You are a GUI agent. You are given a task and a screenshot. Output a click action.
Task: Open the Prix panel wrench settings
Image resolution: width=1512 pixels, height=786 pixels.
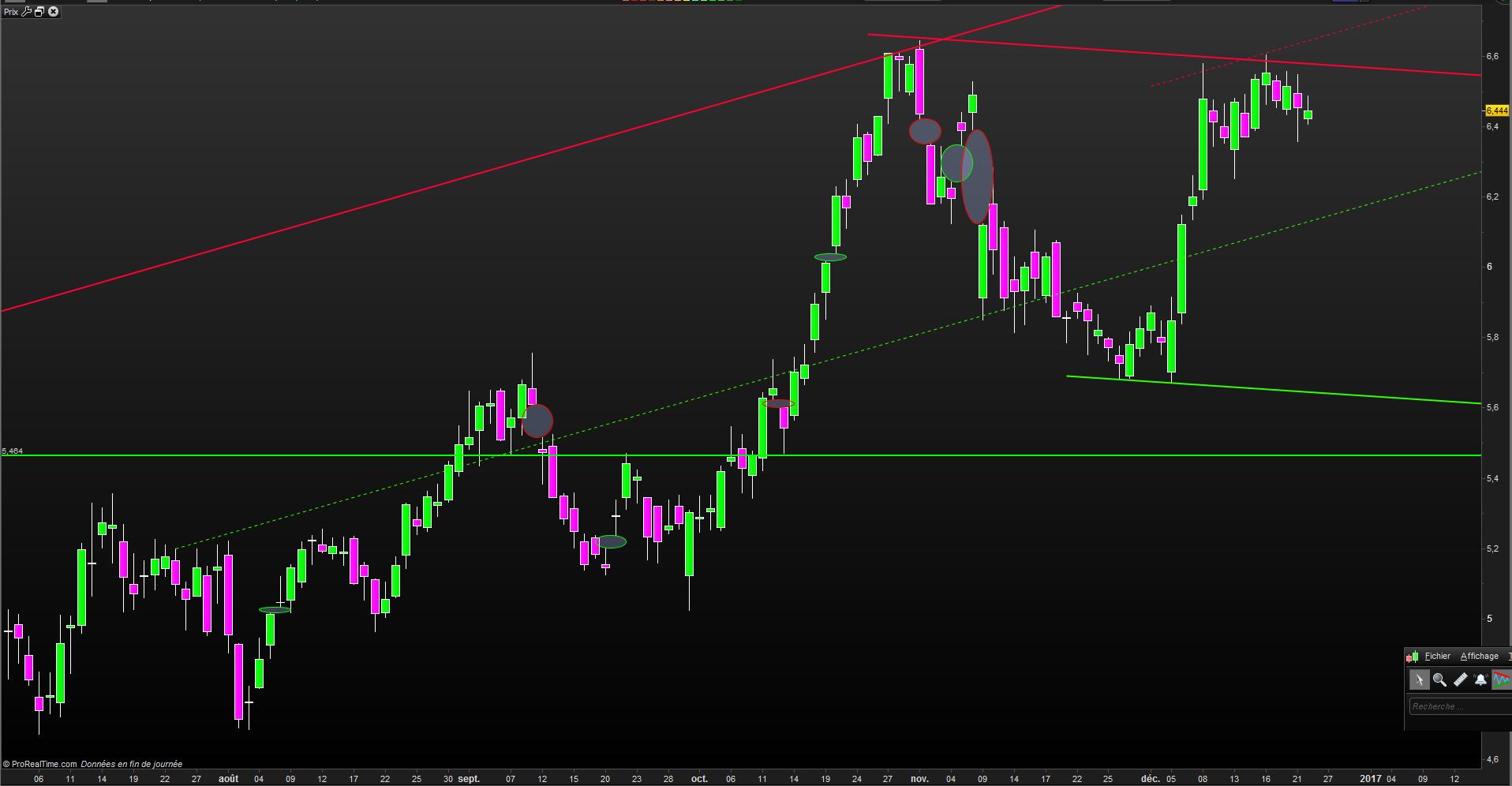point(26,12)
